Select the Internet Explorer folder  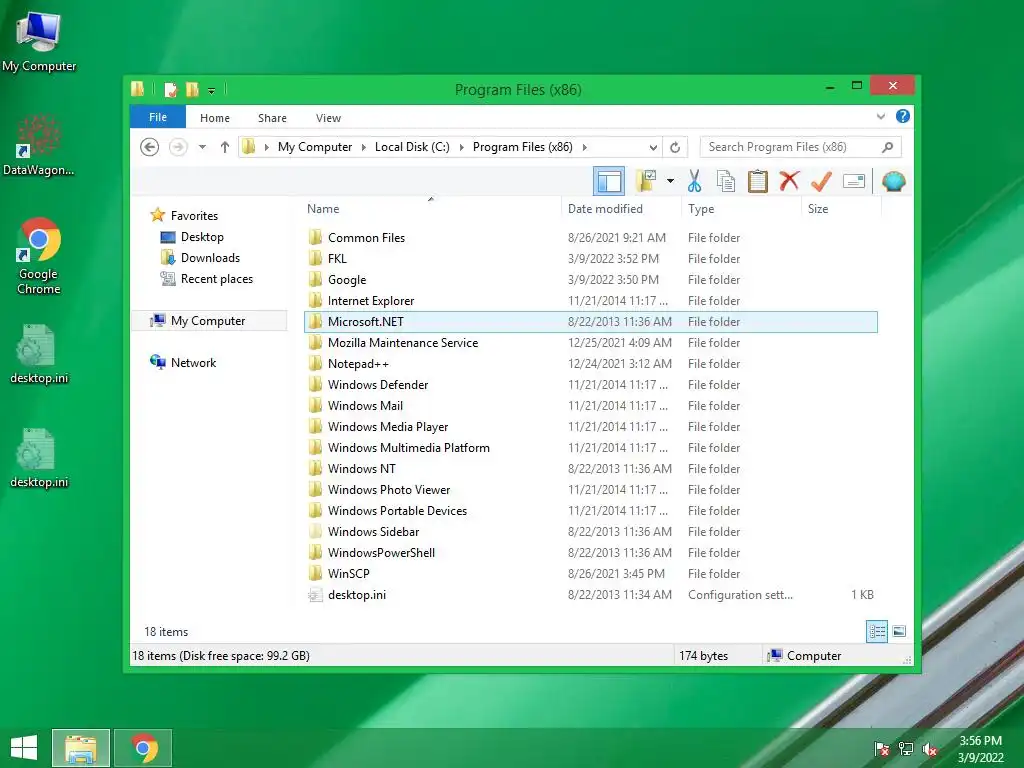click(591, 300)
